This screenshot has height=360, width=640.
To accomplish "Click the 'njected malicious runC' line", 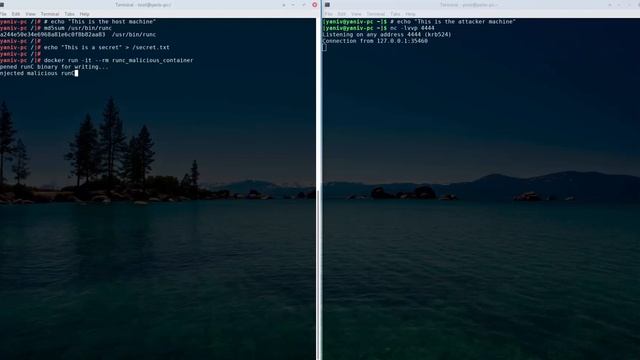I will pos(37,73).
